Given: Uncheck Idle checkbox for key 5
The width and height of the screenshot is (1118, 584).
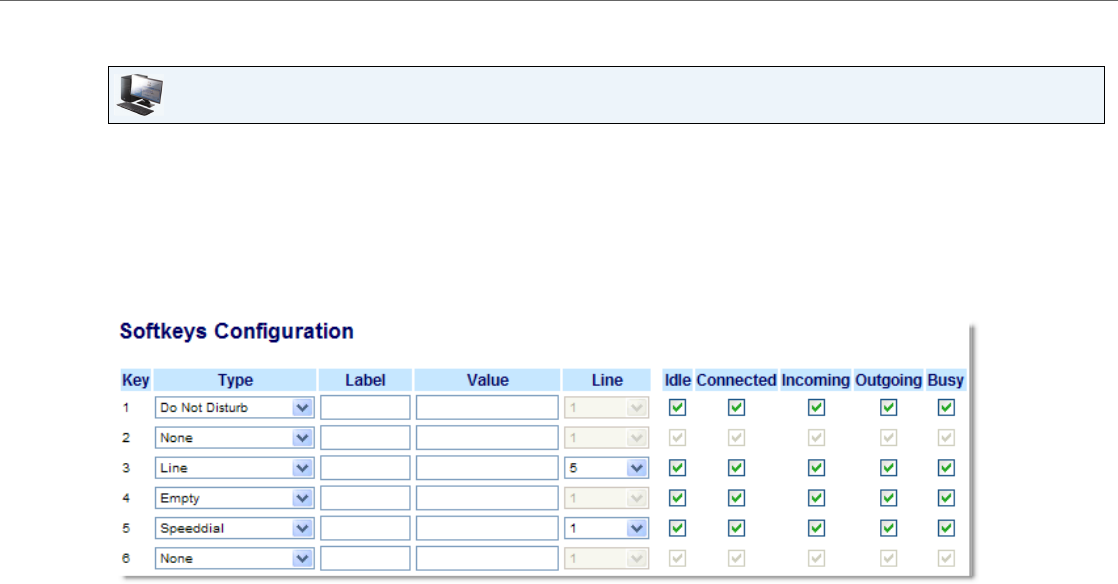Looking at the screenshot, I should [x=677, y=528].
